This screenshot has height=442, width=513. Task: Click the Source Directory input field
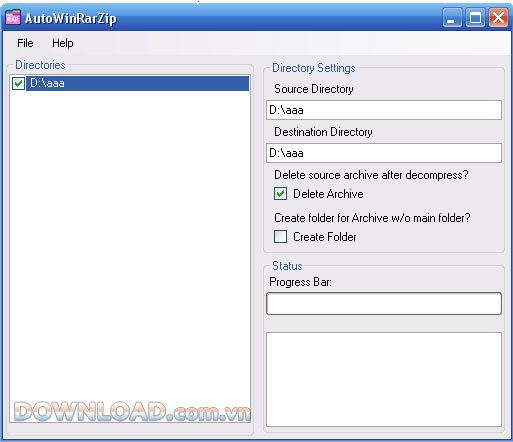[384, 110]
